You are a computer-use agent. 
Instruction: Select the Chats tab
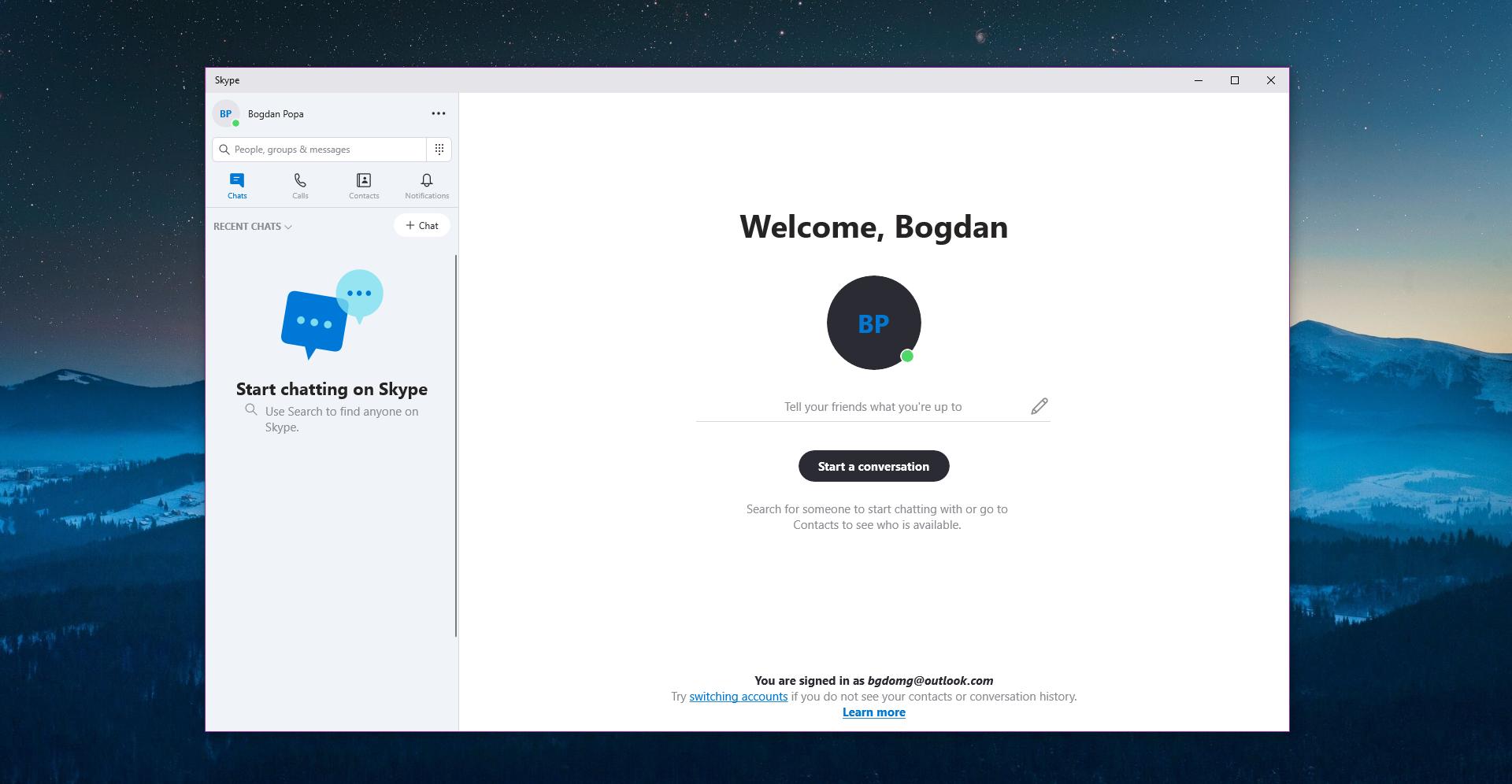(237, 185)
